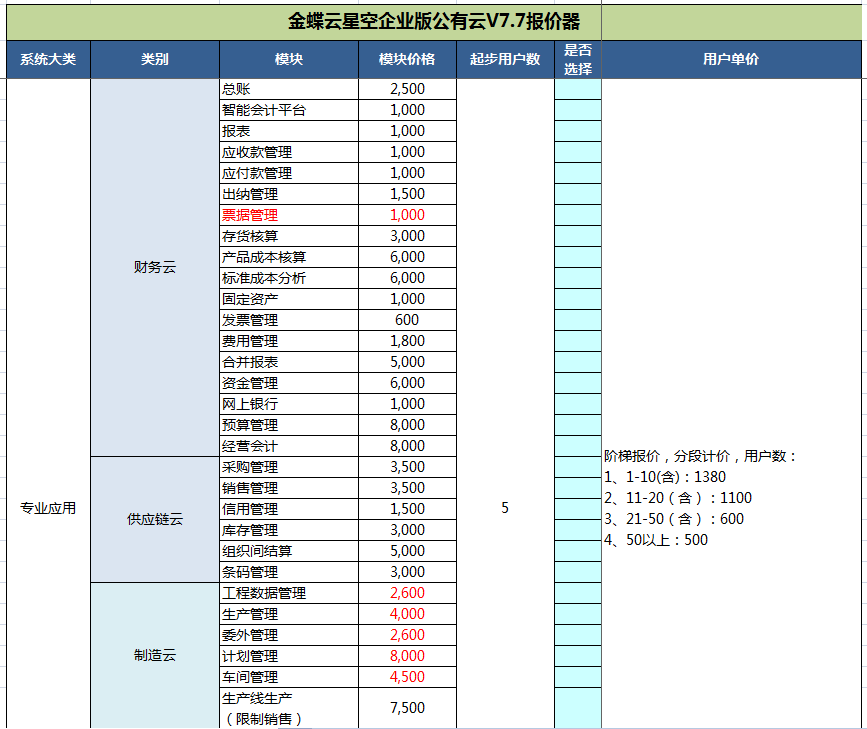Screen dimensions: 867x729
Task: Click the 模块价格 column header
Action: point(407,59)
